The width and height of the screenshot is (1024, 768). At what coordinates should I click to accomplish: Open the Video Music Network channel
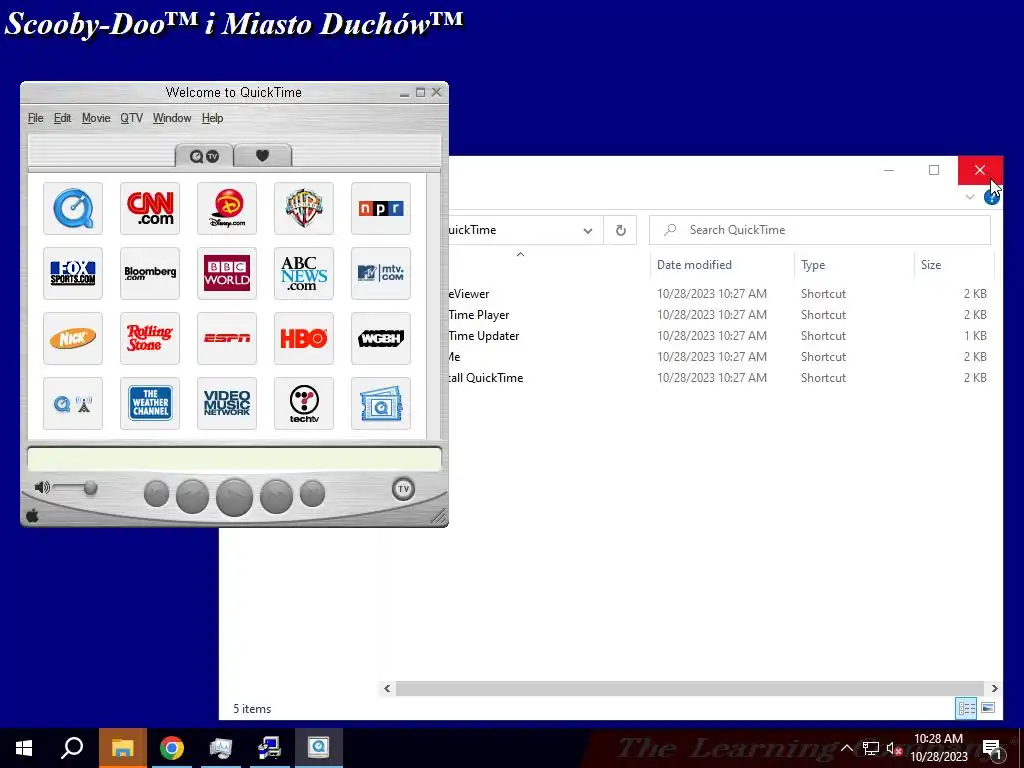[227, 404]
